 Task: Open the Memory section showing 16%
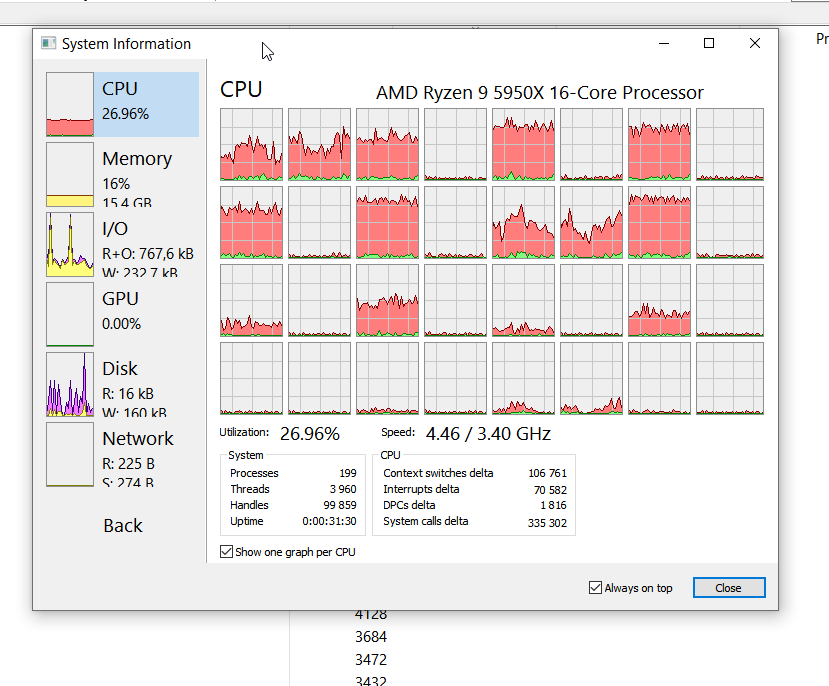[122, 174]
